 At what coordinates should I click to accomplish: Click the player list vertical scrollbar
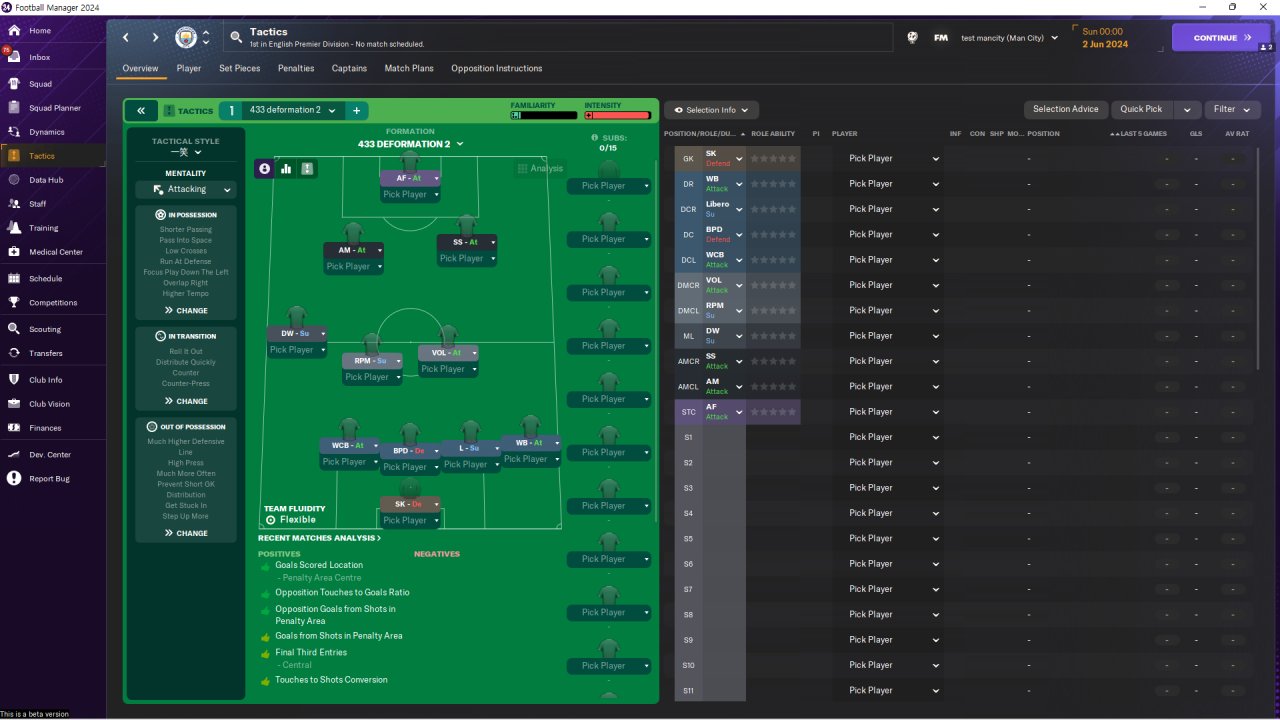[x=1258, y=258]
